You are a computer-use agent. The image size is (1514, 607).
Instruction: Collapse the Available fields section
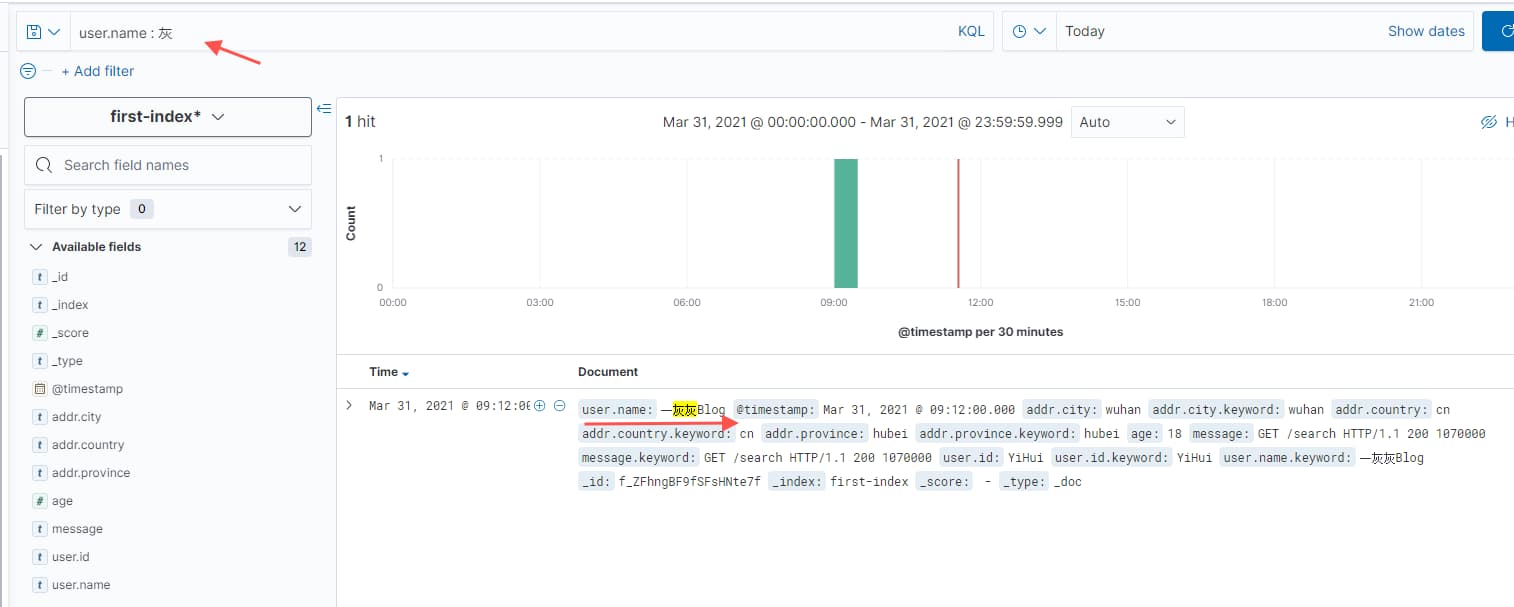37,247
